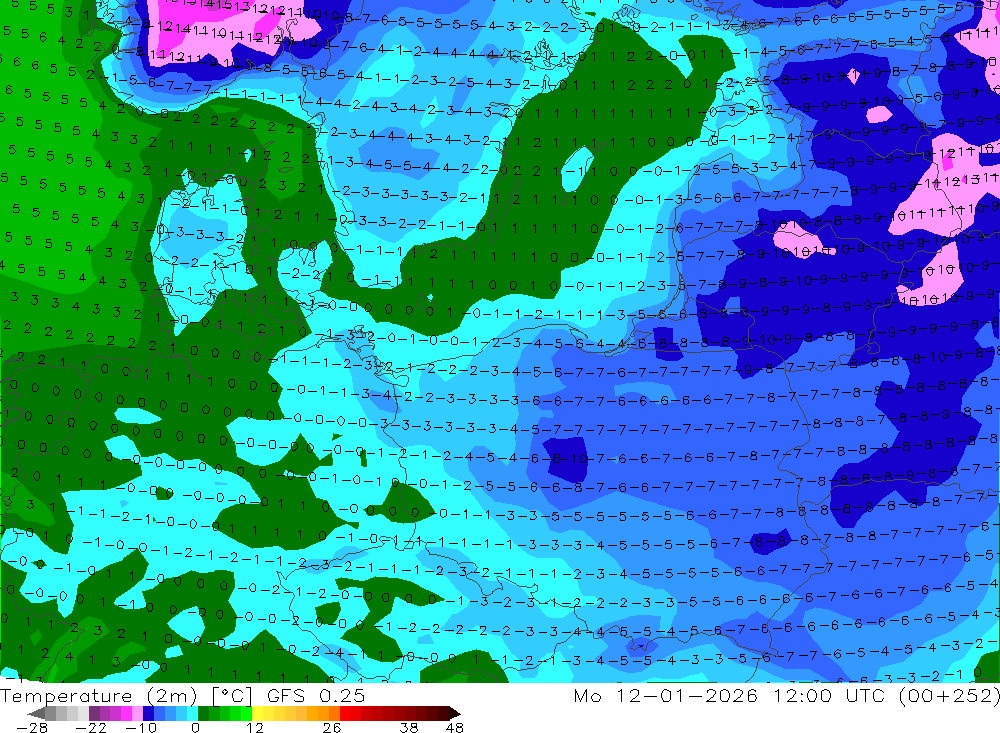The width and height of the screenshot is (1000, 733).
Task: Click the "0" legend value
Action: pyautogui.click(x=195, y=727)
